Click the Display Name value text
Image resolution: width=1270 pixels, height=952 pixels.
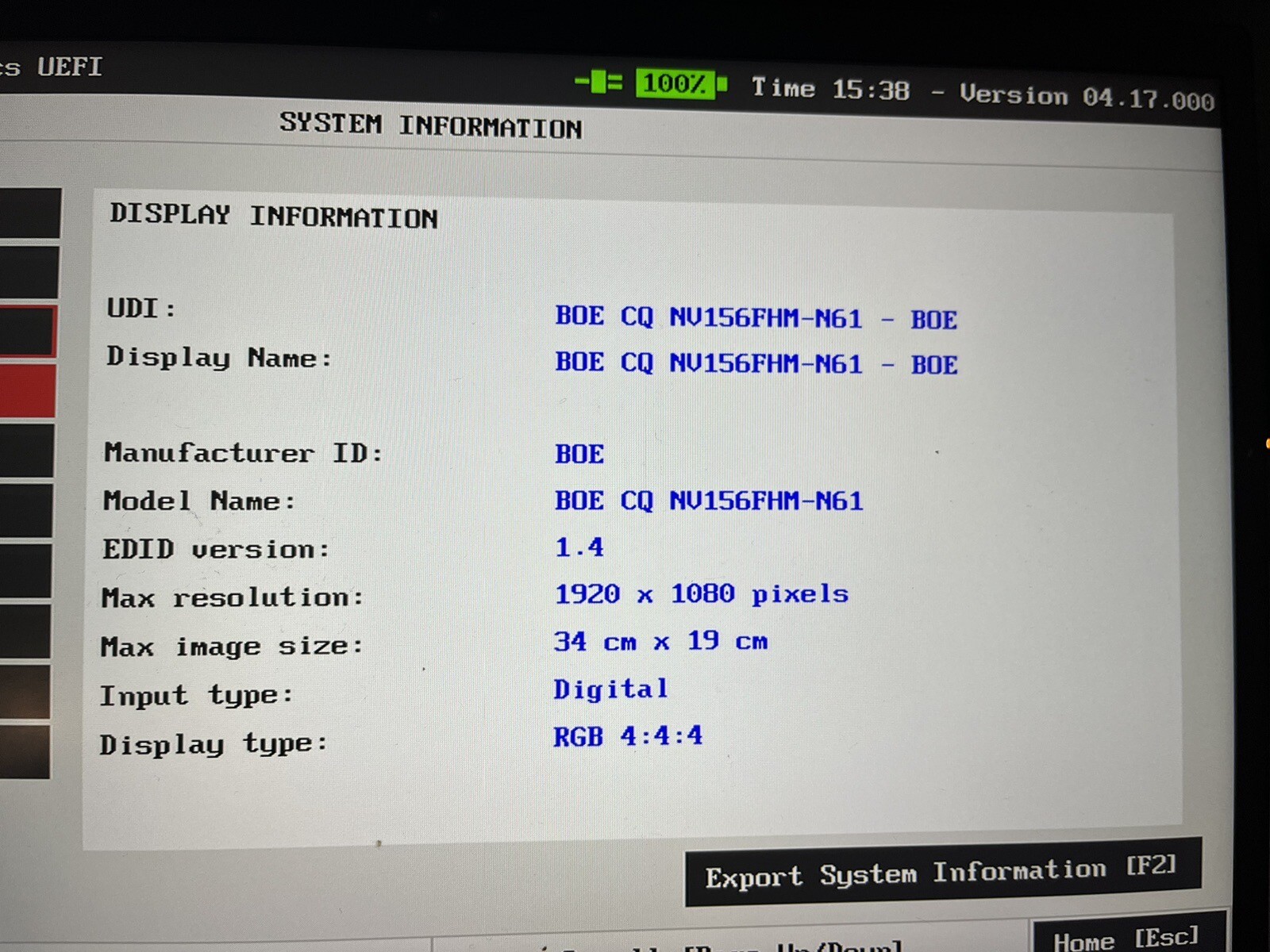tap(756, 363)
